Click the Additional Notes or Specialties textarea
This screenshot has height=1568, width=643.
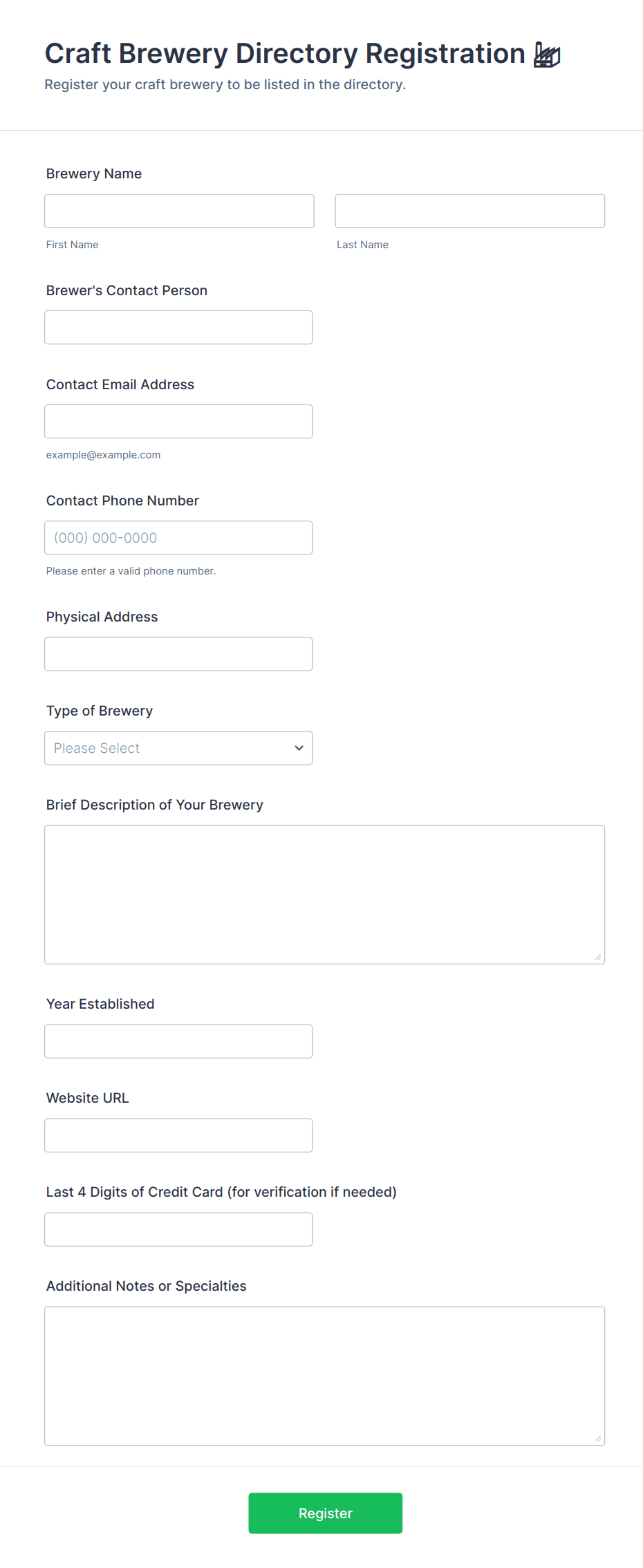click(x=324, y=1375)
